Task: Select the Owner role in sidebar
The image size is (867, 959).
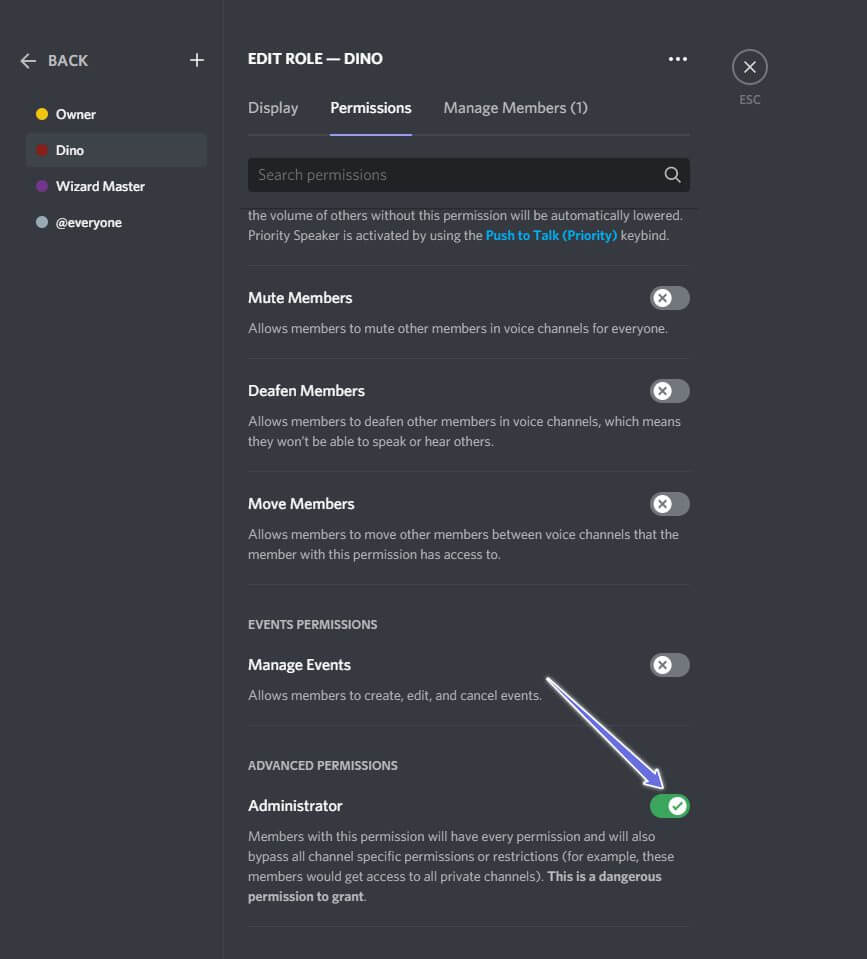Action: 116,114
